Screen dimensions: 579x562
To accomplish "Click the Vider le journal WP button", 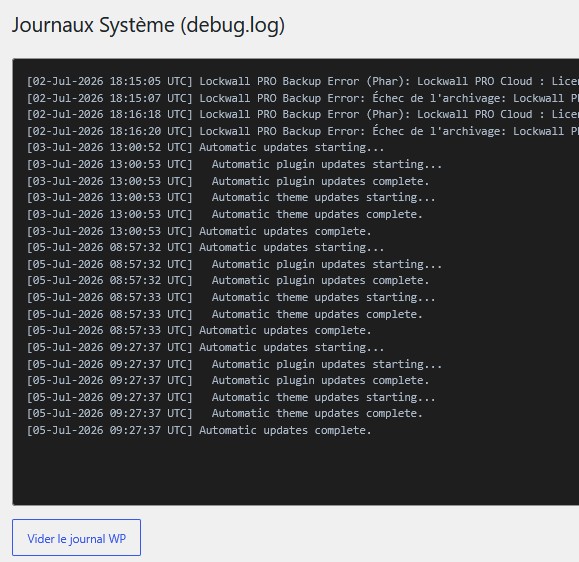I will 76,537.
